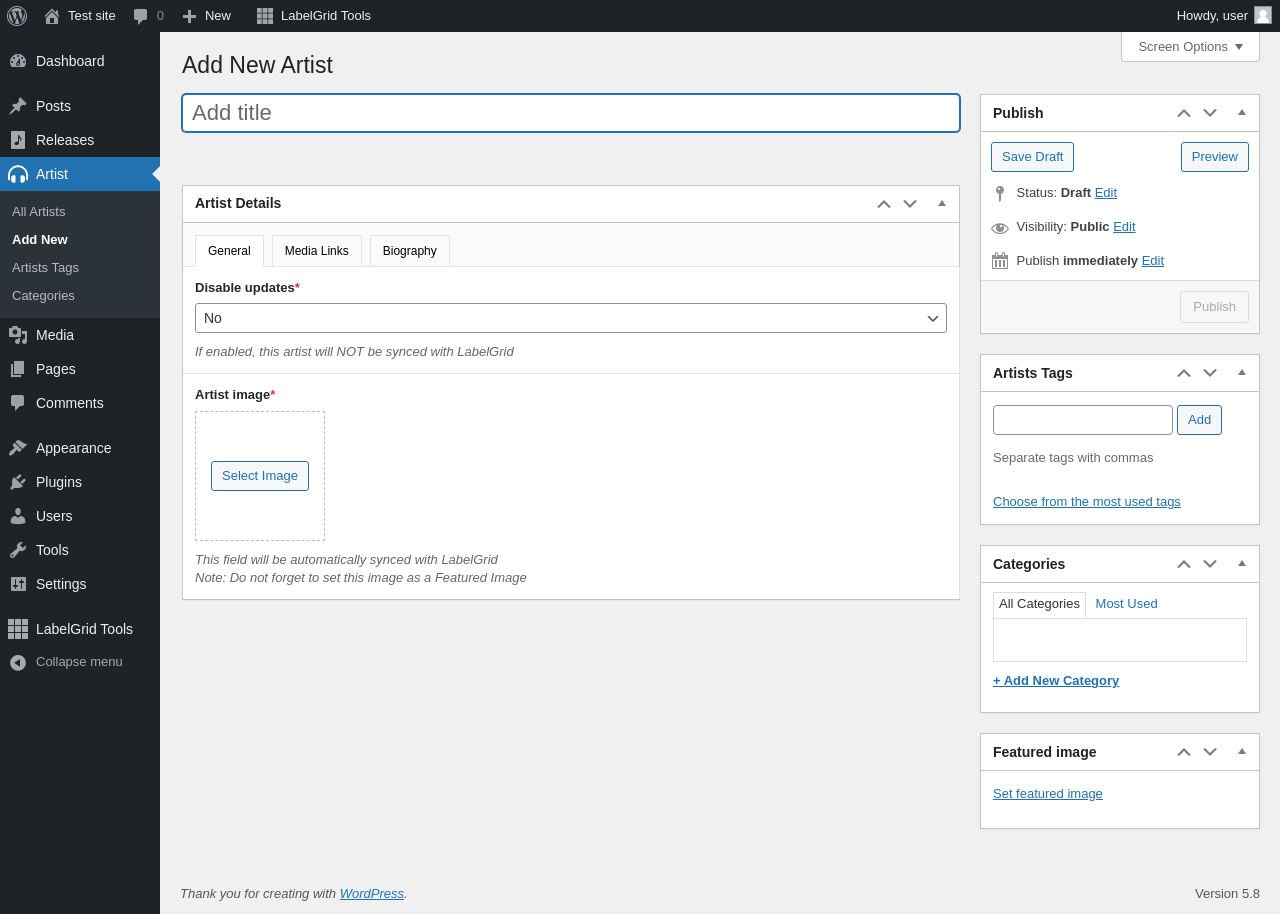Open the Biography tab
Image resolution: width=1280 pixels, height=914 pixels.
pyautogui.click(x=410, y=251)
